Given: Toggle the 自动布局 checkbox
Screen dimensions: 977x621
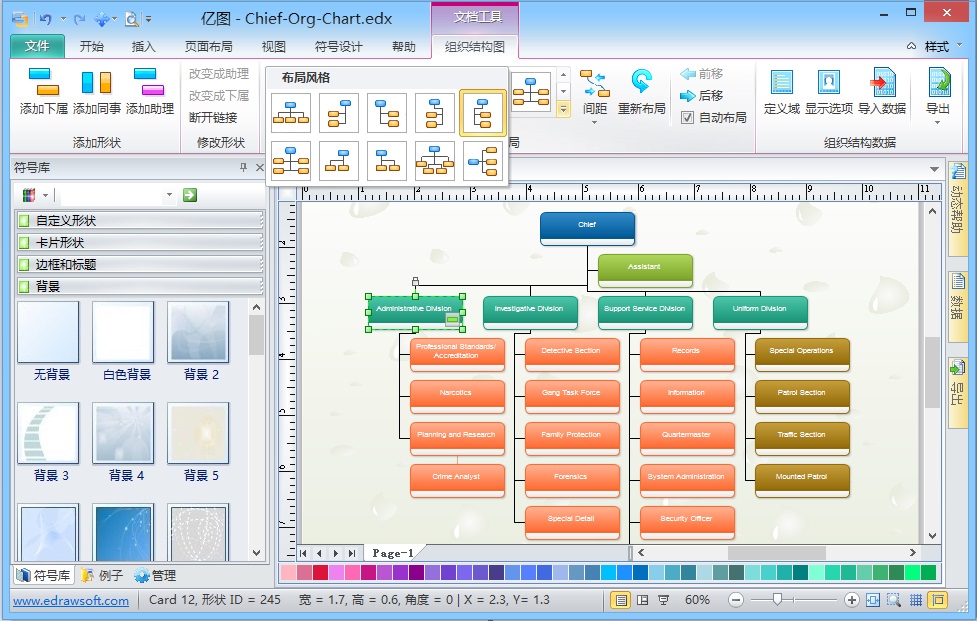Looking at the screenshot, I should pyautogui.click(x=687, y=117).
